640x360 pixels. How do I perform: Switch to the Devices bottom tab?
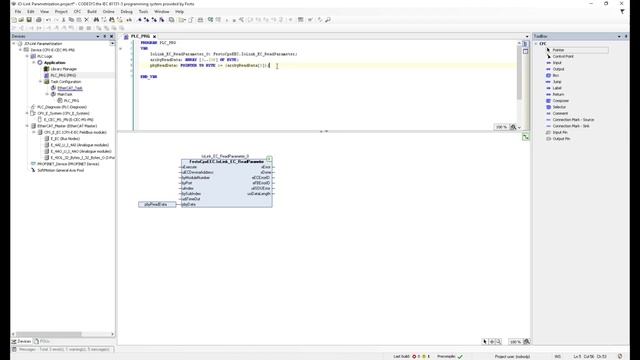point(22,341)
